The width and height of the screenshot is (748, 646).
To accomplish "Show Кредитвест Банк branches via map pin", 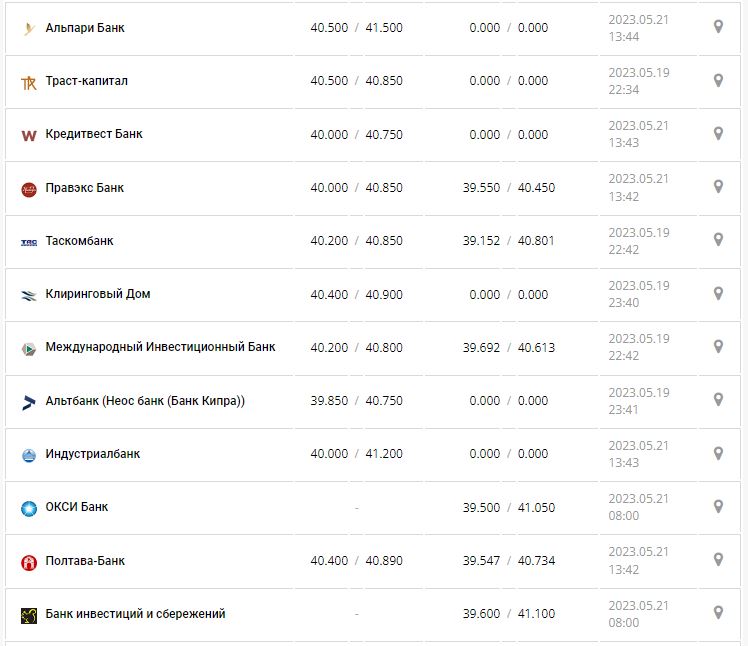I will [717, 134].
